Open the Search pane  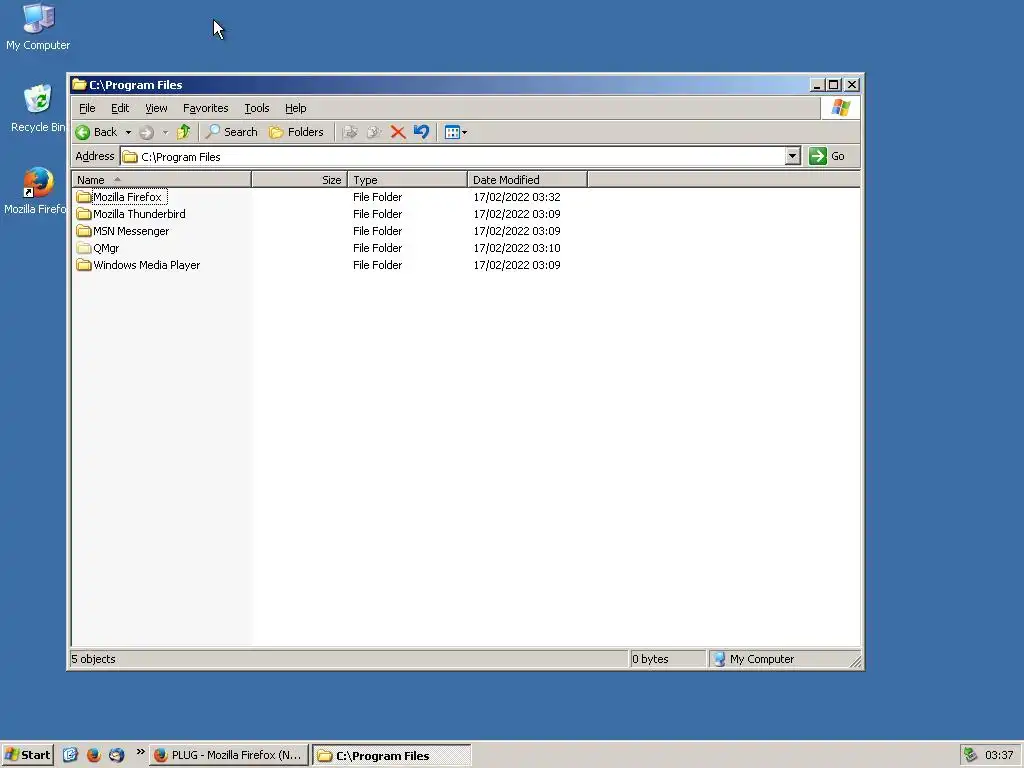point(231,132)
